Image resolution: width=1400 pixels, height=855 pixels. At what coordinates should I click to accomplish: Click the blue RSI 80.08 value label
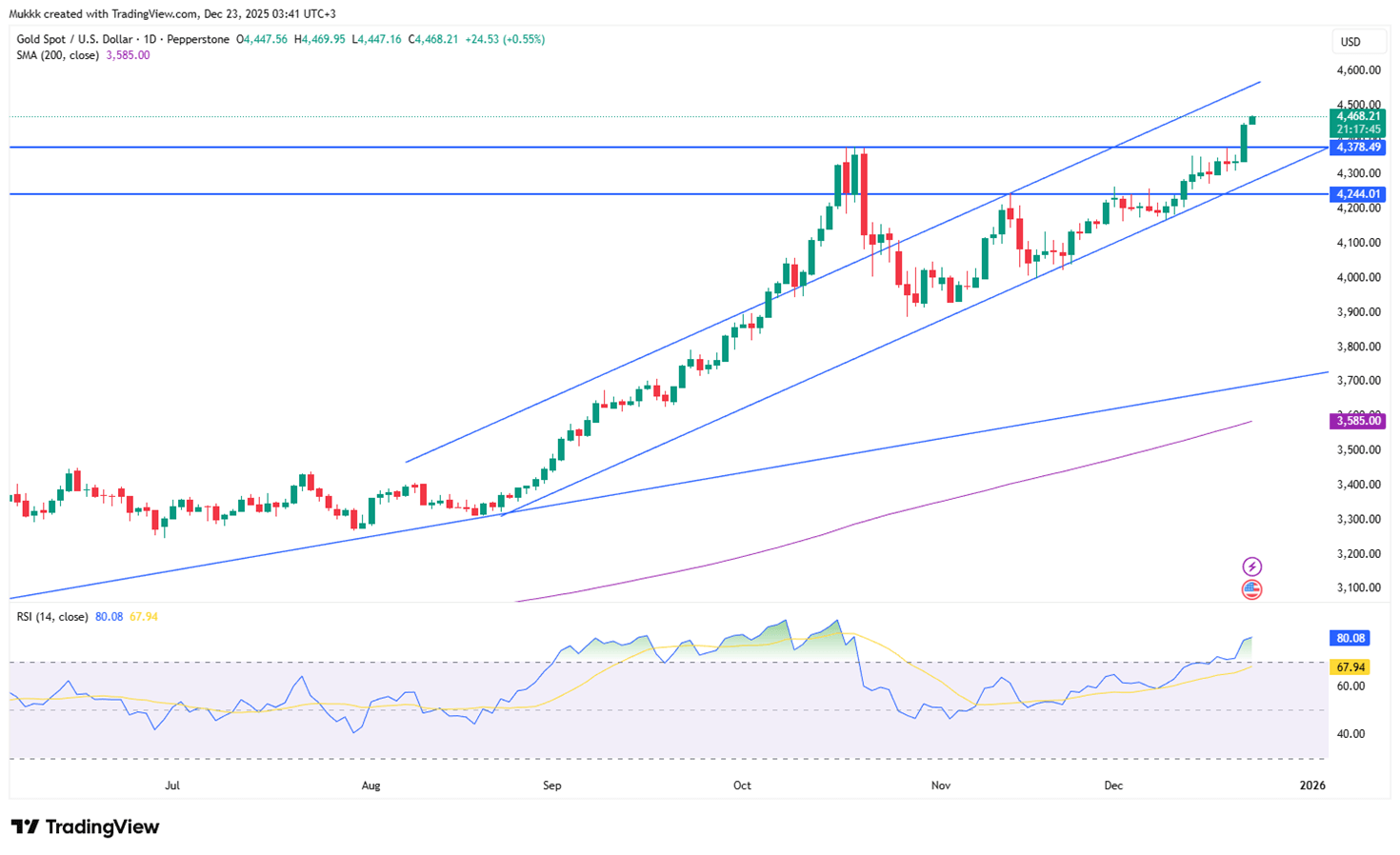tap(1350, 638)
